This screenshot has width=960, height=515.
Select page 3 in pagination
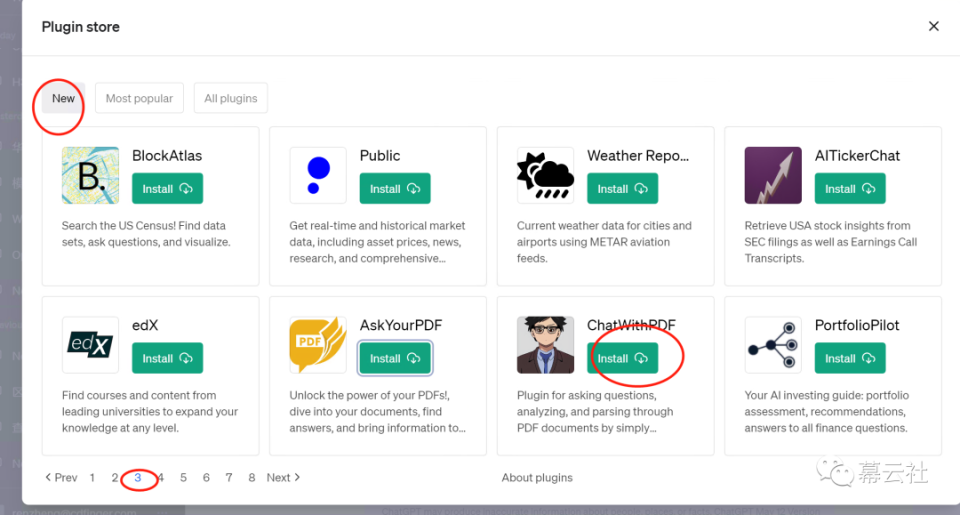pos(138,477)
